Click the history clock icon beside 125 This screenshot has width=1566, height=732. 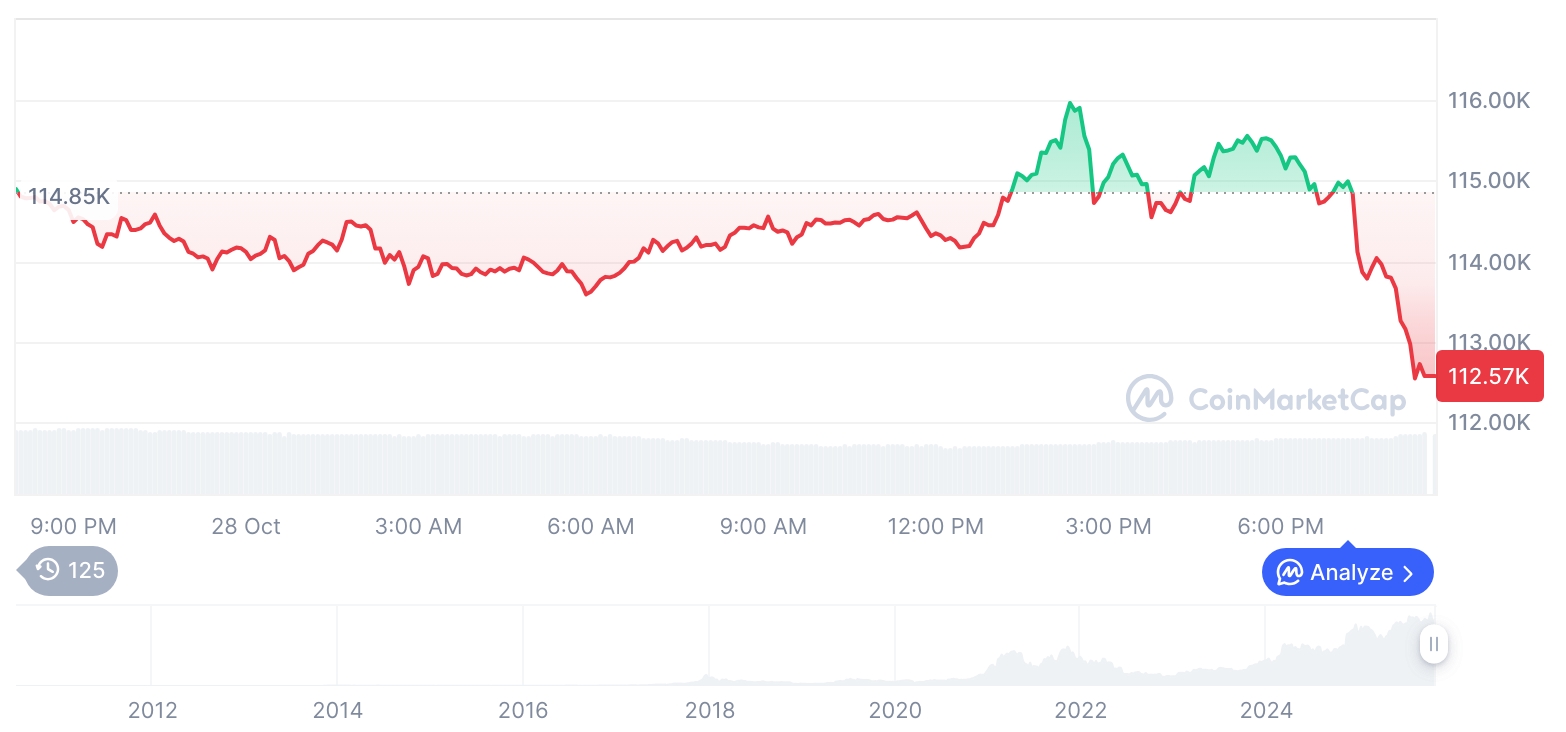point(47,571)
